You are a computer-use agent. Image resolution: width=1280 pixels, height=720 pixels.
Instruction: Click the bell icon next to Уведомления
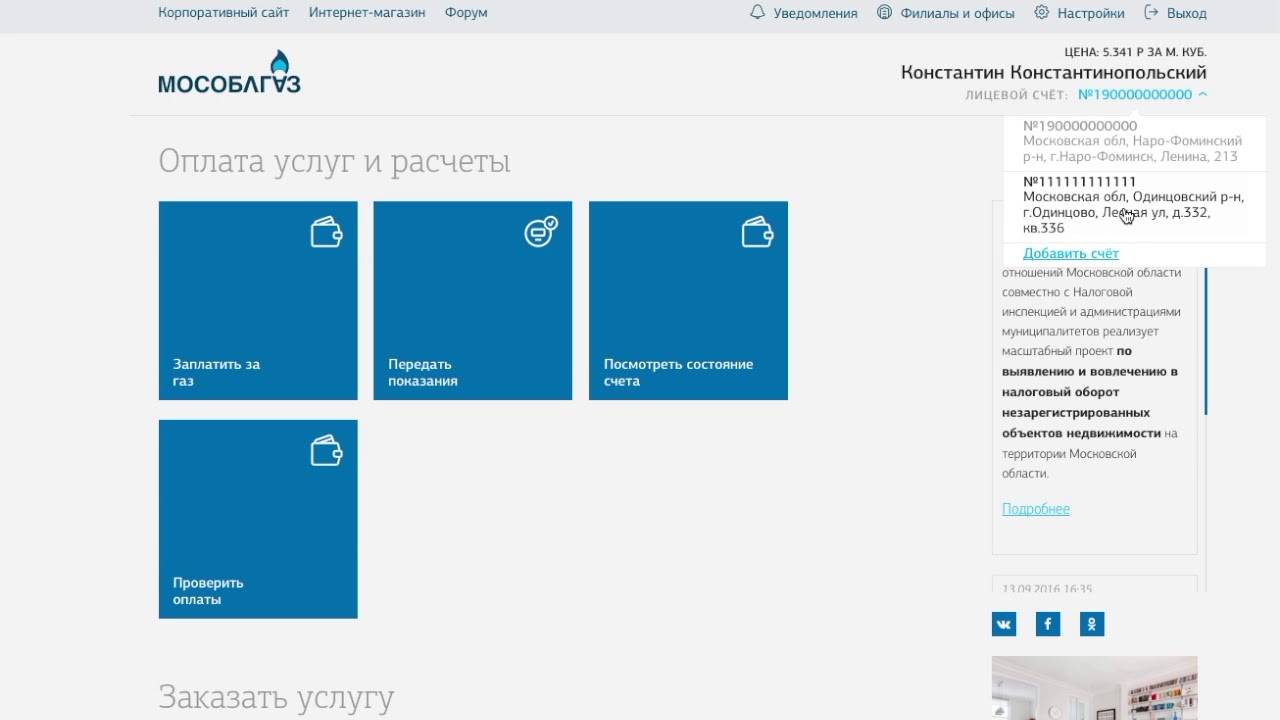tap(757, 13)
